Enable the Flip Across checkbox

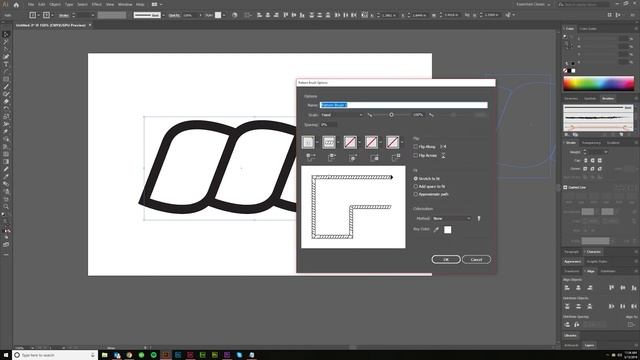coord(416,156)
